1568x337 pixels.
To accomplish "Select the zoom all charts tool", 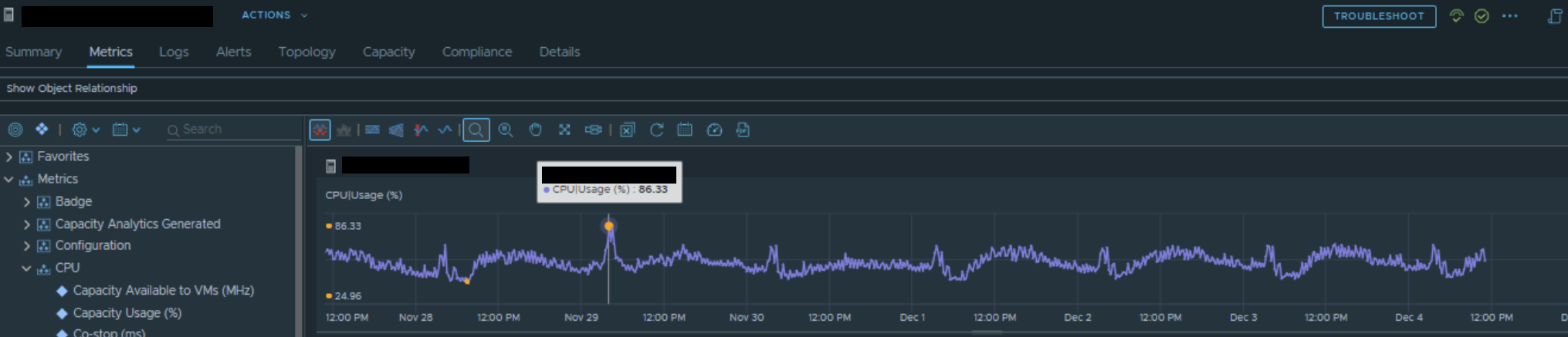I will (506, 130).
